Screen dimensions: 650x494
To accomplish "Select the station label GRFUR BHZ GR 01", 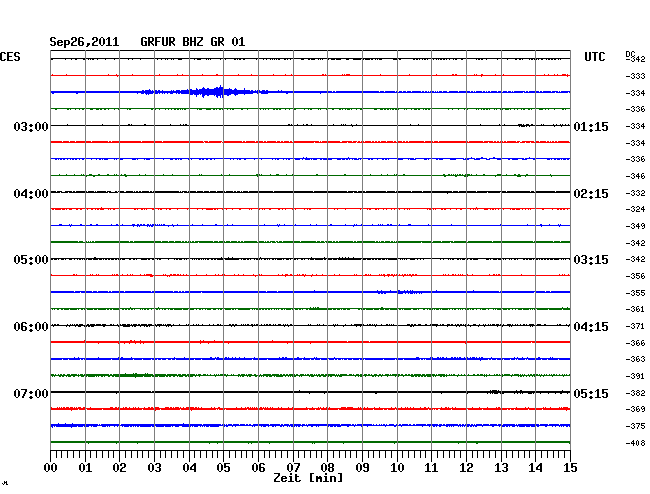I will [193, 42].
